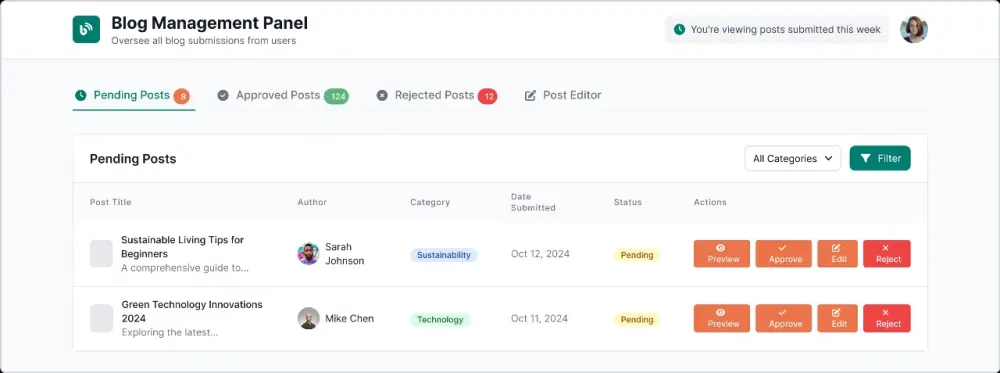Click 'A comprehensive guide to...' excerpt
The height and width of the screenshot is (373, 1000).
point(185,268)
